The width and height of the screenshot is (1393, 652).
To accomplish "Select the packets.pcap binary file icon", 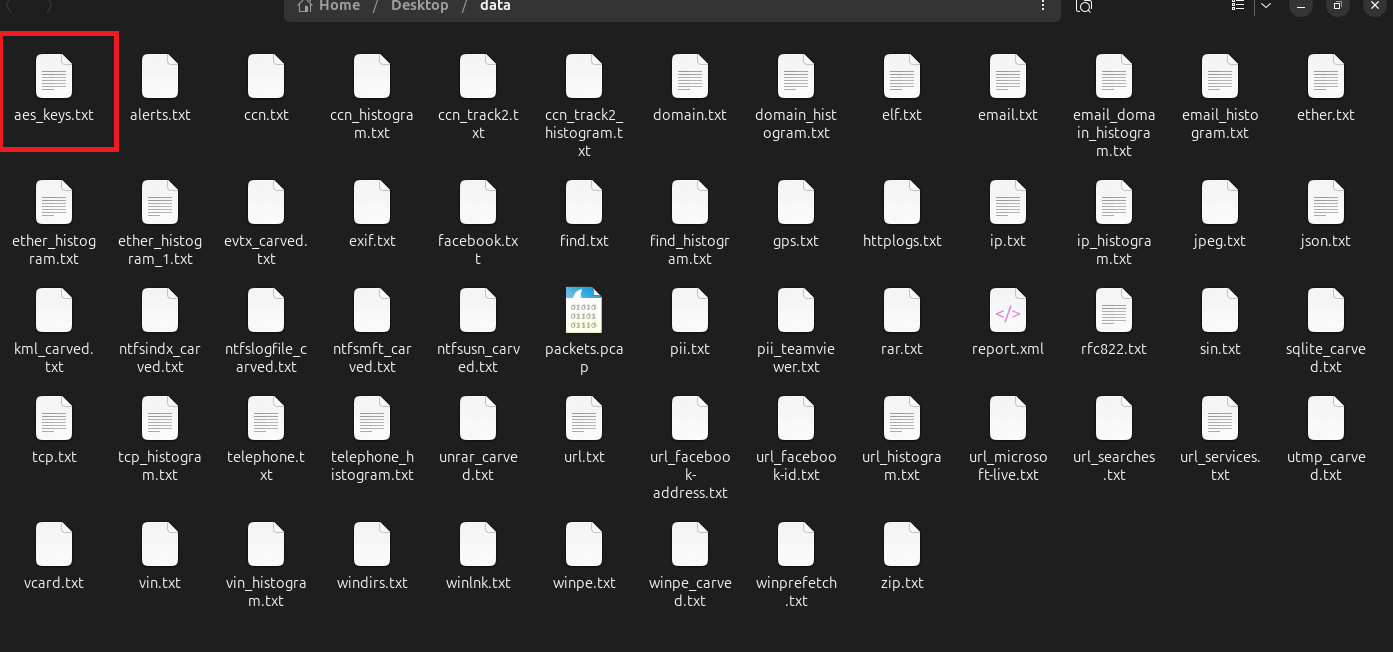I will [x=584, y=310].
